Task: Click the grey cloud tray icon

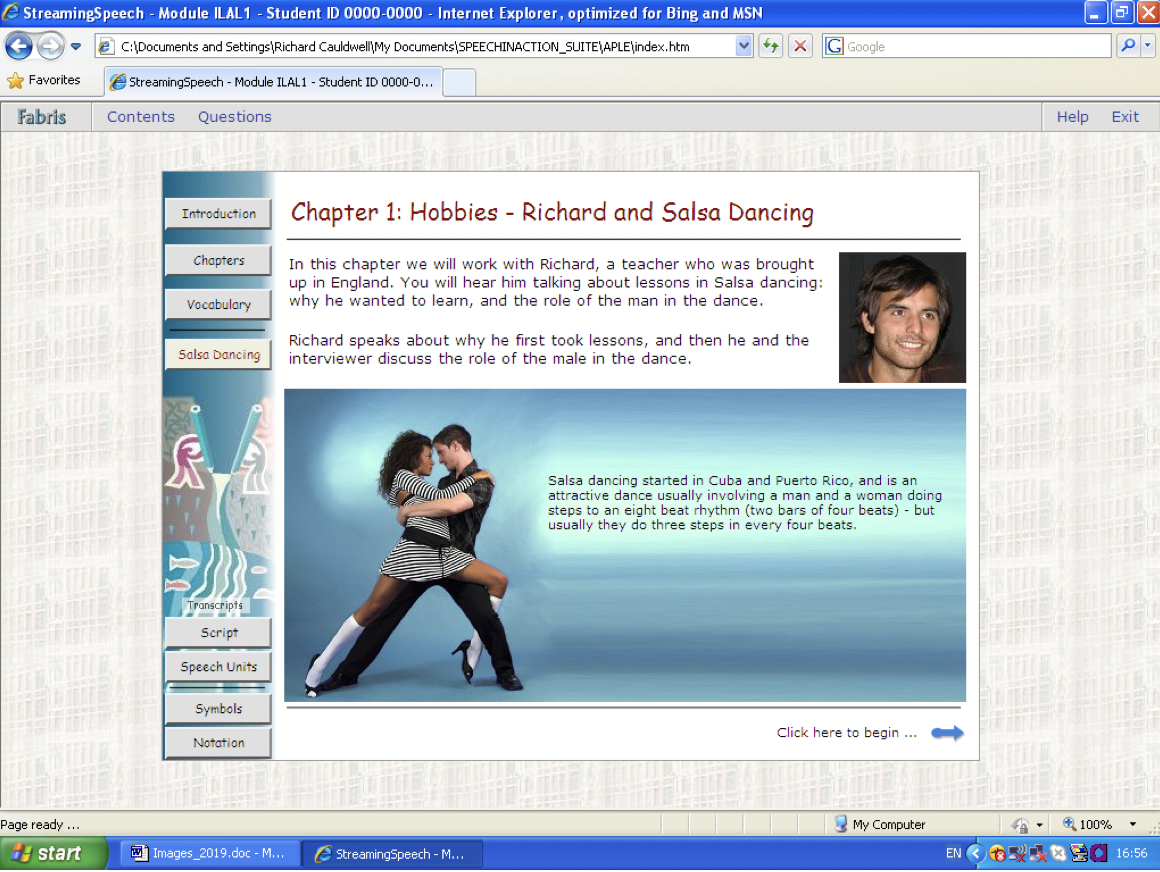Action: point(1058,854)
